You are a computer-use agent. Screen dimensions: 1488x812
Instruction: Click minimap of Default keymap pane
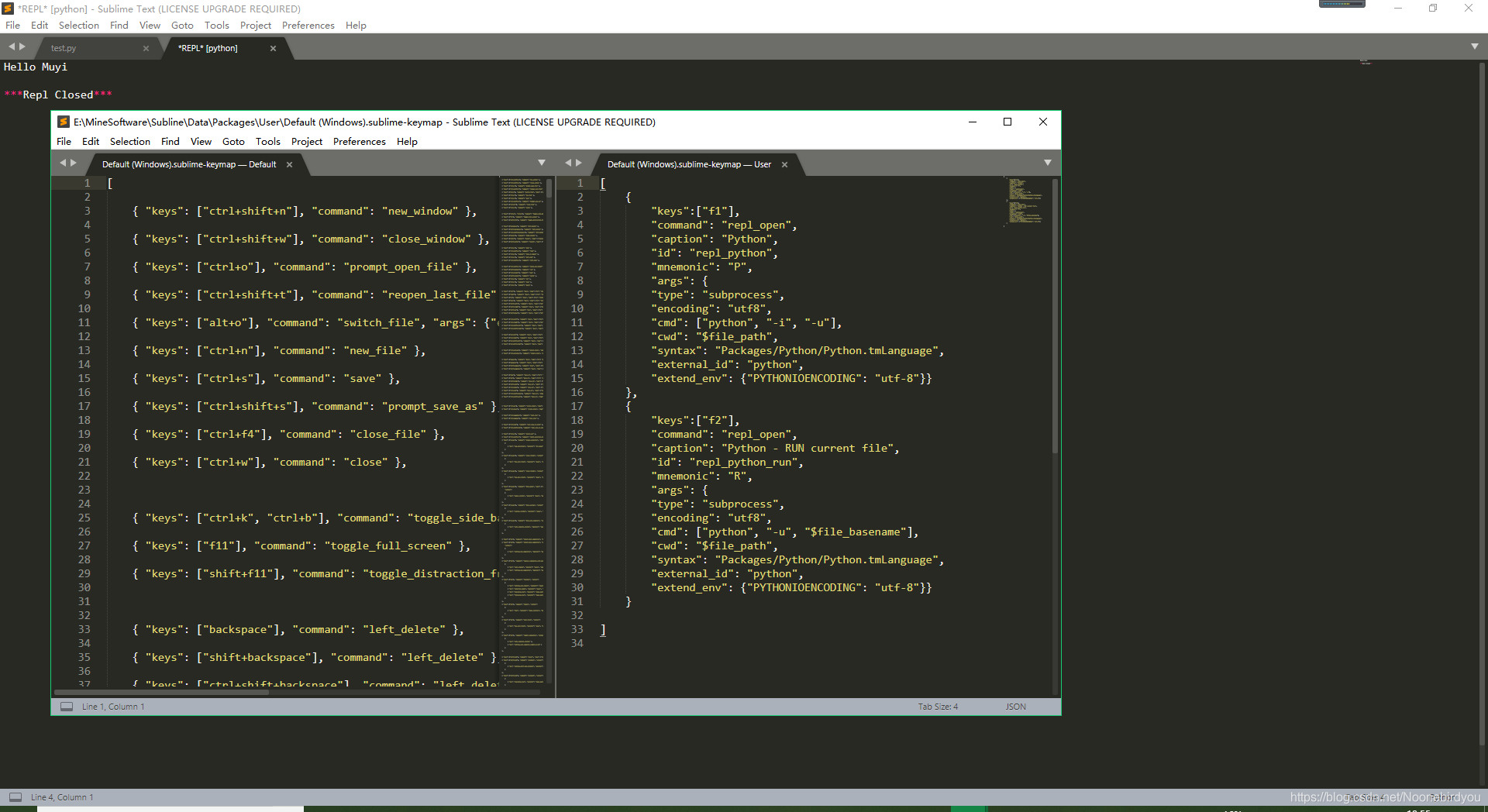click(522, 430)
